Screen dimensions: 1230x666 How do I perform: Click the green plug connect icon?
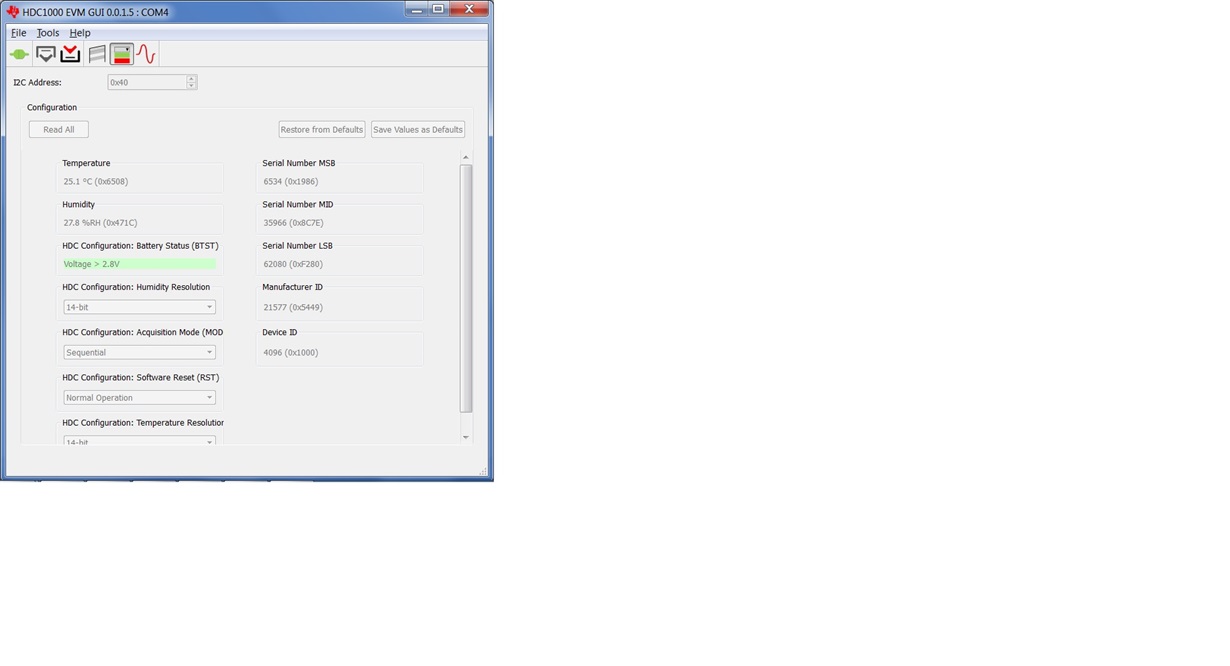pyautogui.click(x=19, y=54)
